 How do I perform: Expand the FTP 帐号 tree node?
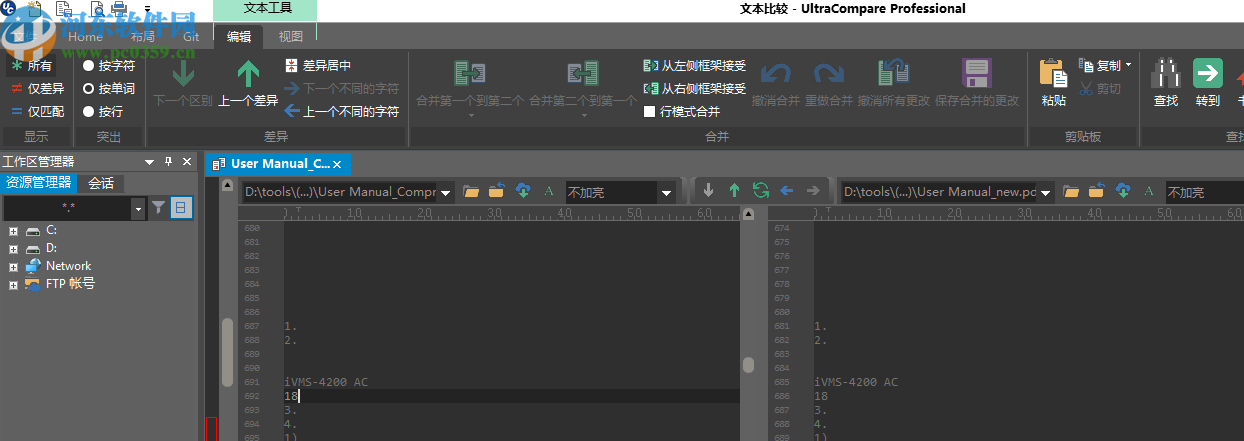pyautogui.click(x=14, y=284)
